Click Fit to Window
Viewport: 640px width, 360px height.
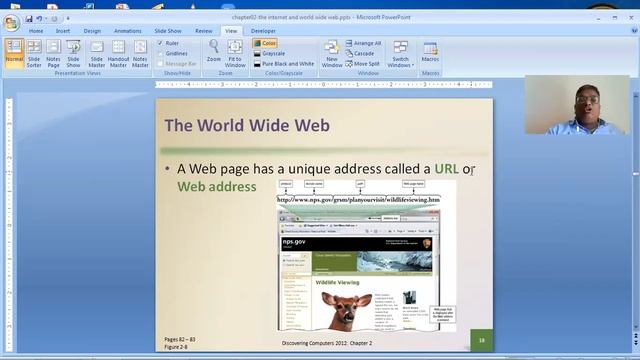pos(235,53)
